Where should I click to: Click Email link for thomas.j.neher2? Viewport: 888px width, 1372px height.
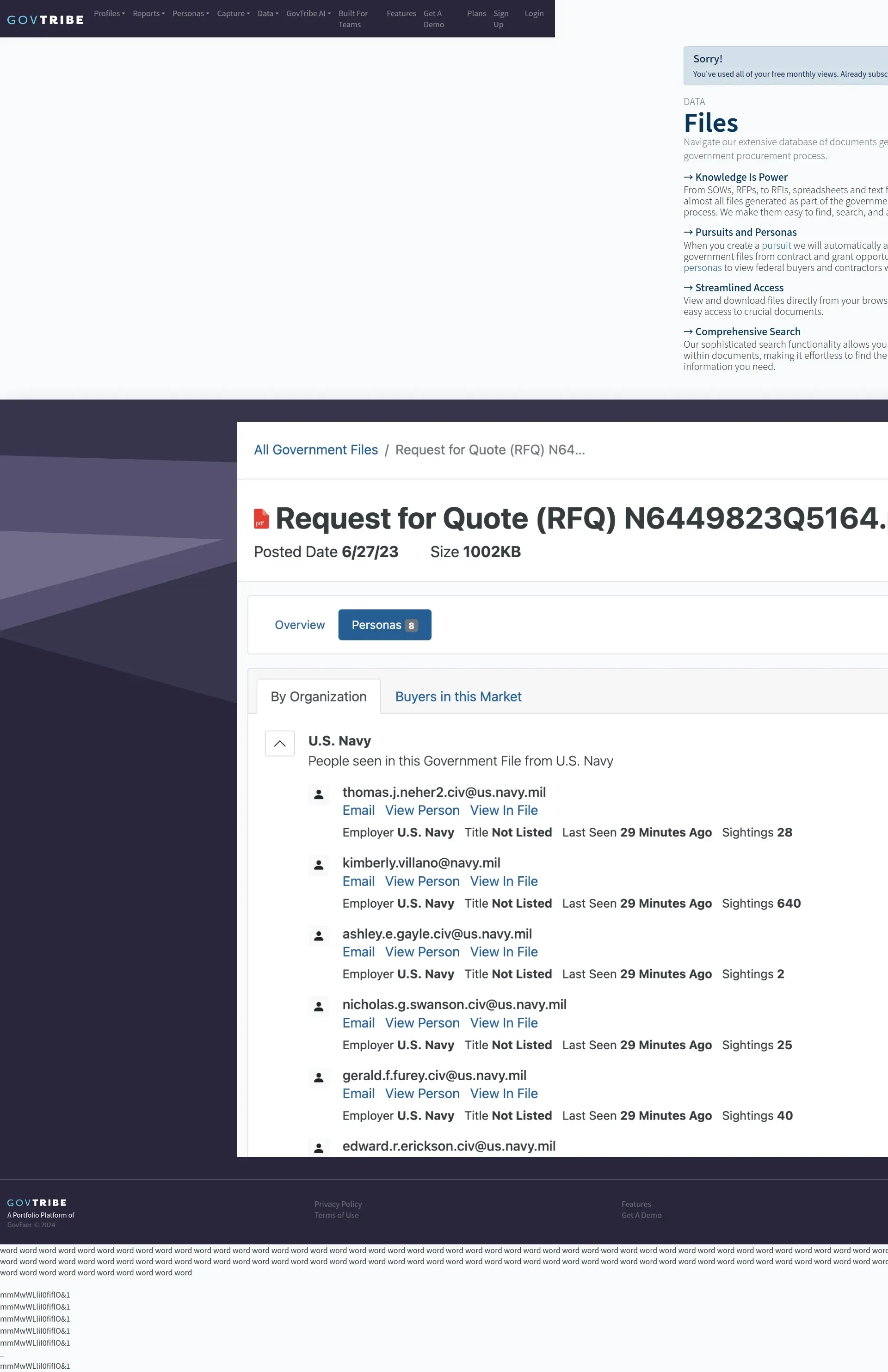pos(358,811)
